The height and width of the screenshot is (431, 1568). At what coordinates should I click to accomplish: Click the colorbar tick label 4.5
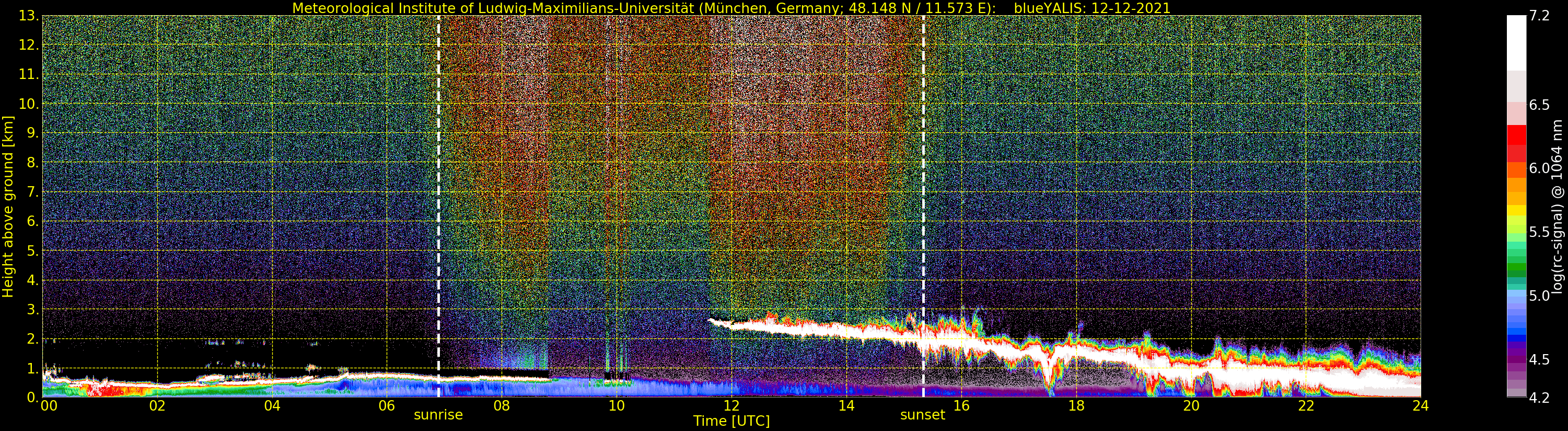tap(1539, 360)
